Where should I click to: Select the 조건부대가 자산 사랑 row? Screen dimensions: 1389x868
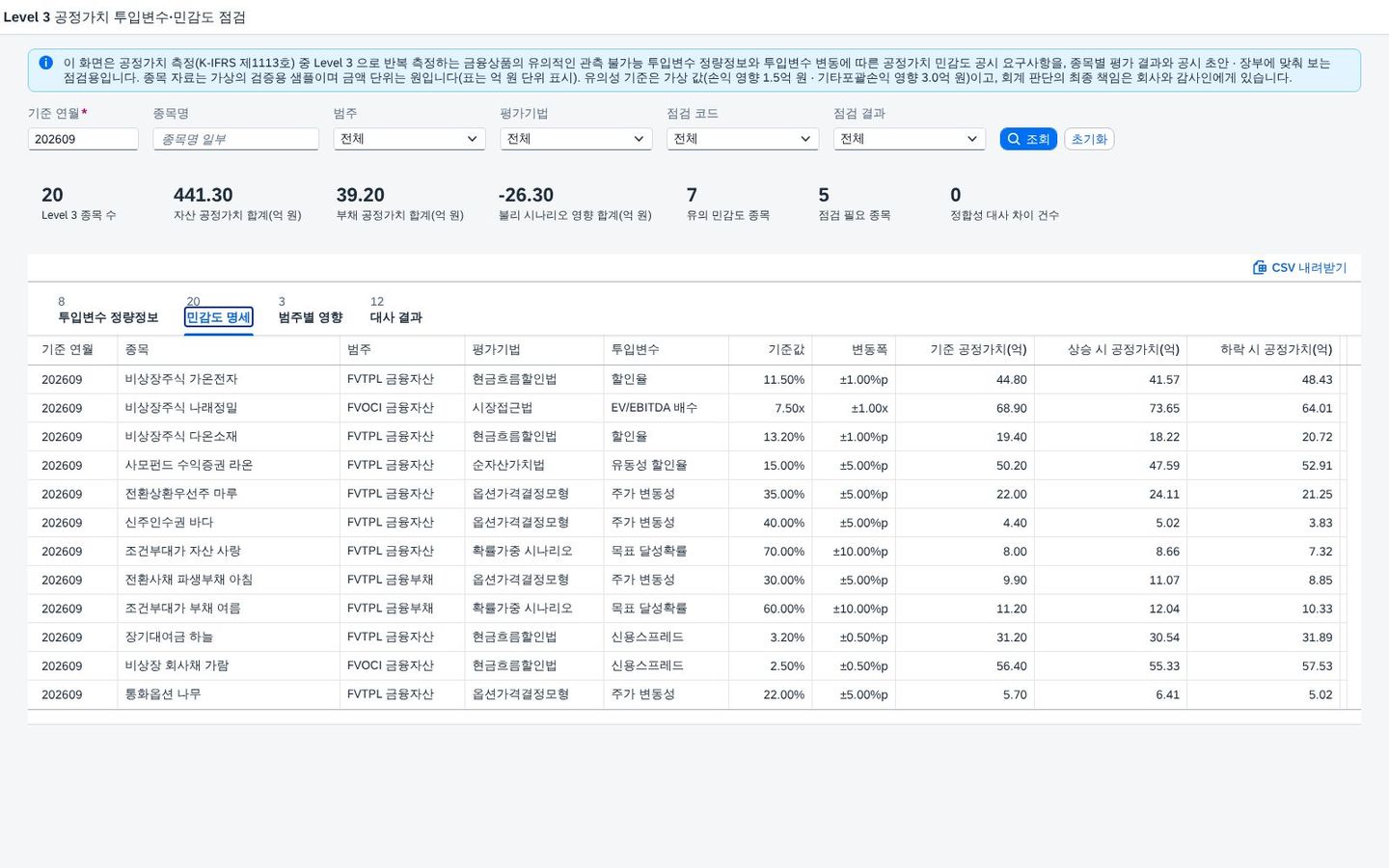tap(687, 552)
